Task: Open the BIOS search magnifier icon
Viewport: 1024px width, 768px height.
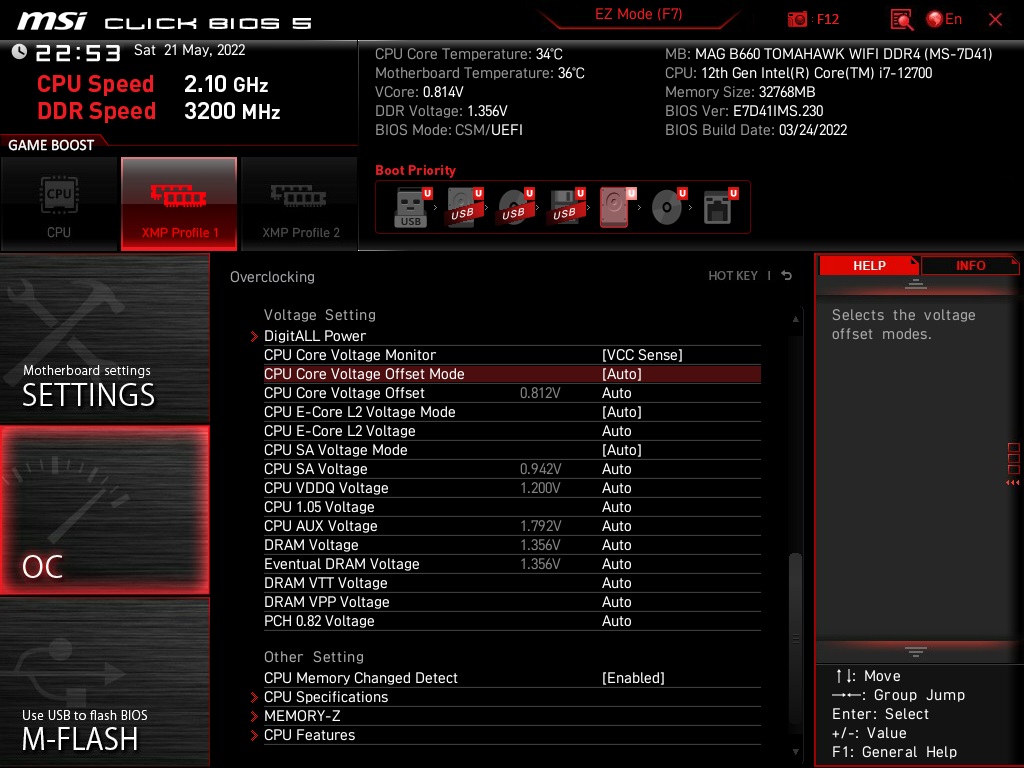Action: point(902,20)
